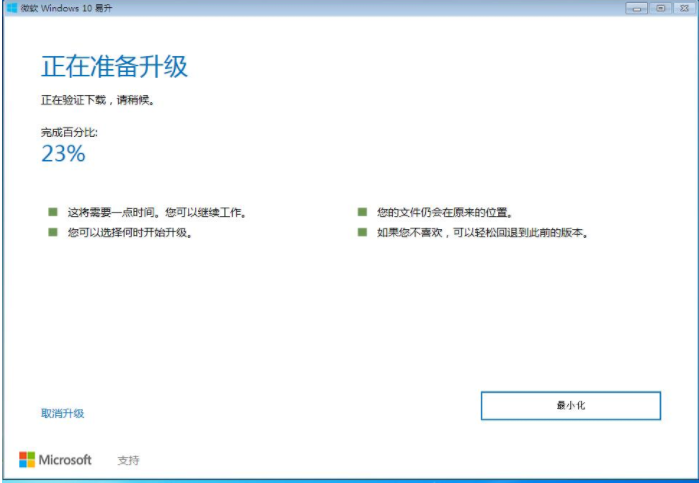Close the Windows 10 upgrade window
This screenshot has width=699, height=483.
coord(684,8)
